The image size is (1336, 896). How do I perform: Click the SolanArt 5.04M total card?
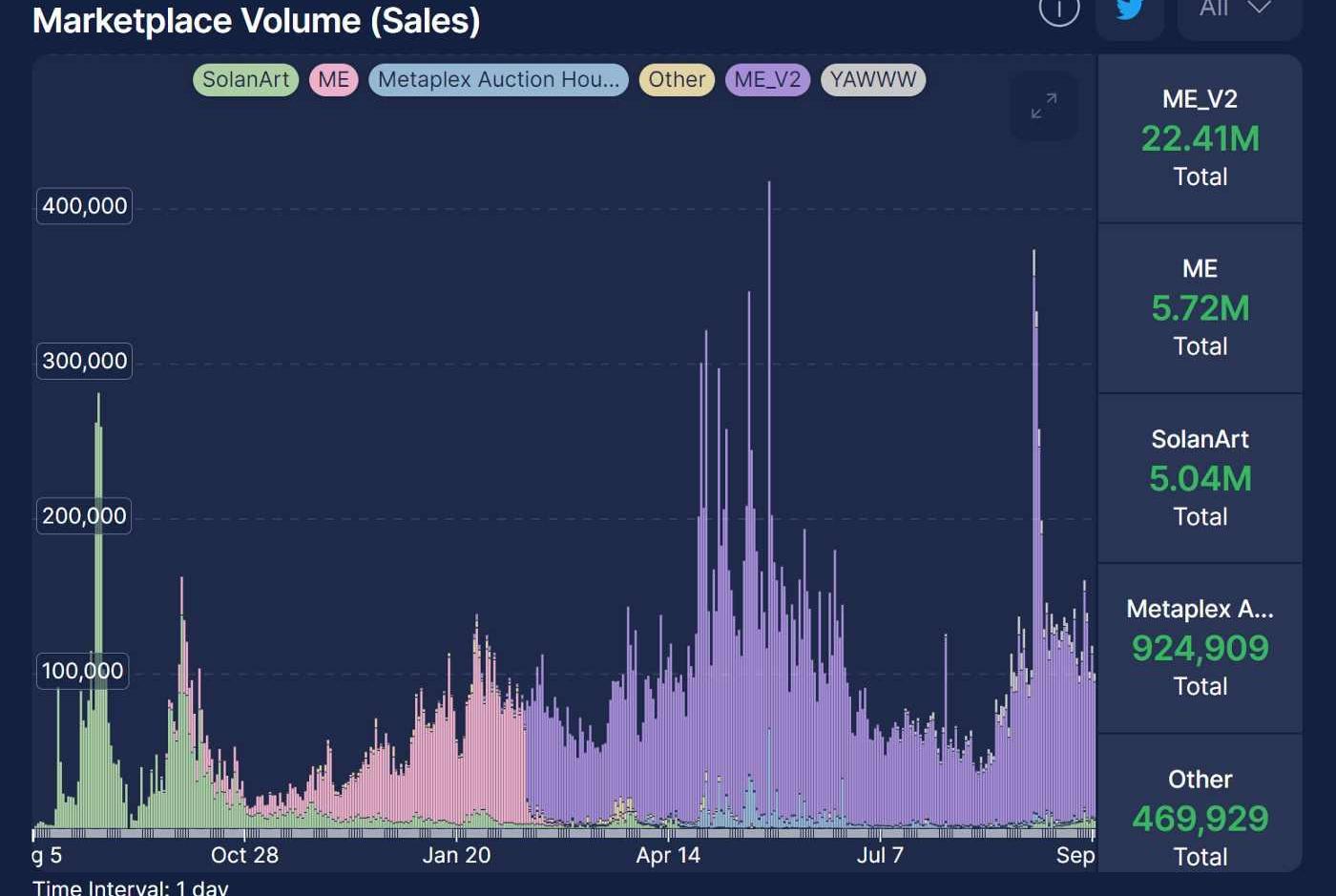coord(1200,478)
